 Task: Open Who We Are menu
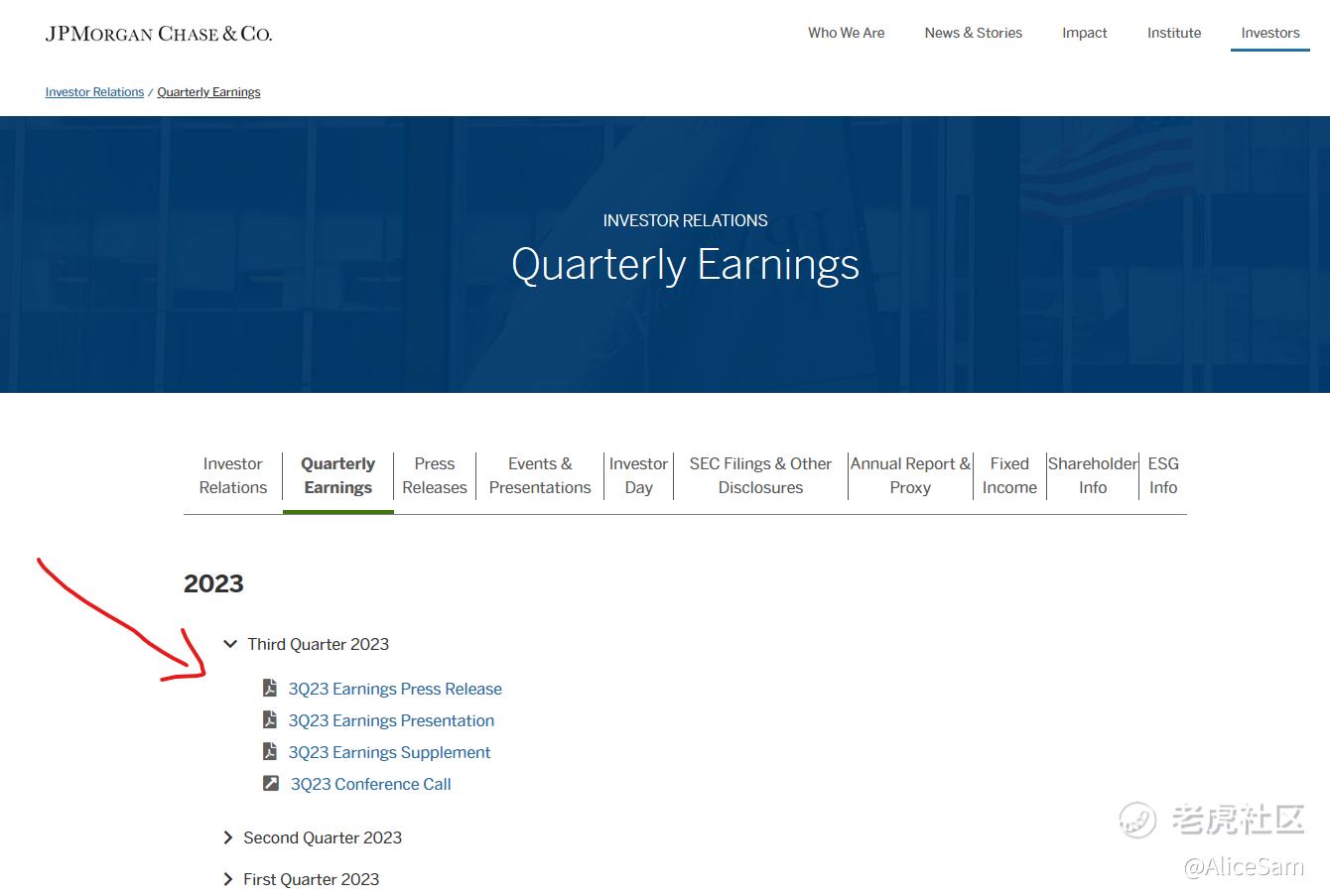point(846,33)
